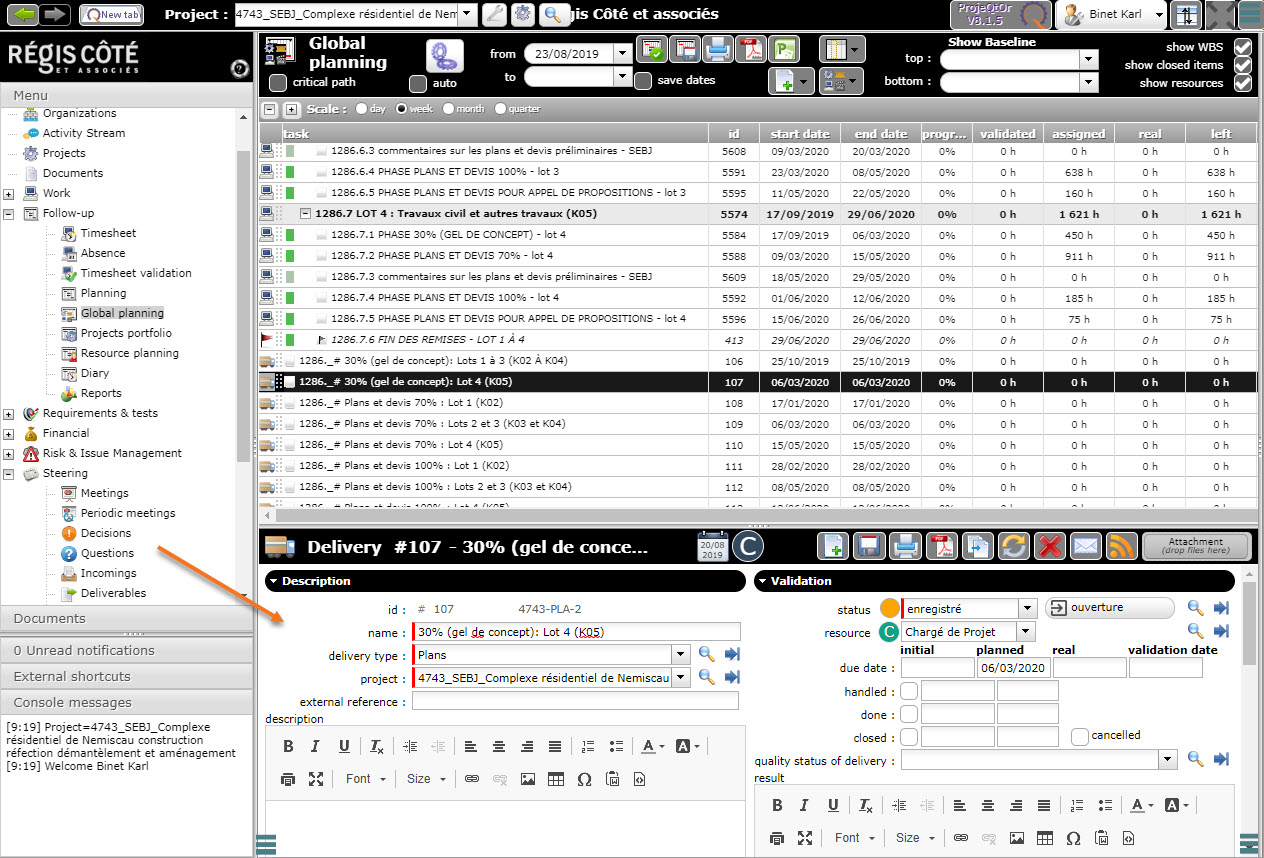Save the delivery using the floppy disk icon
This screenshot has height=858, width=1264.
(870, 547)
